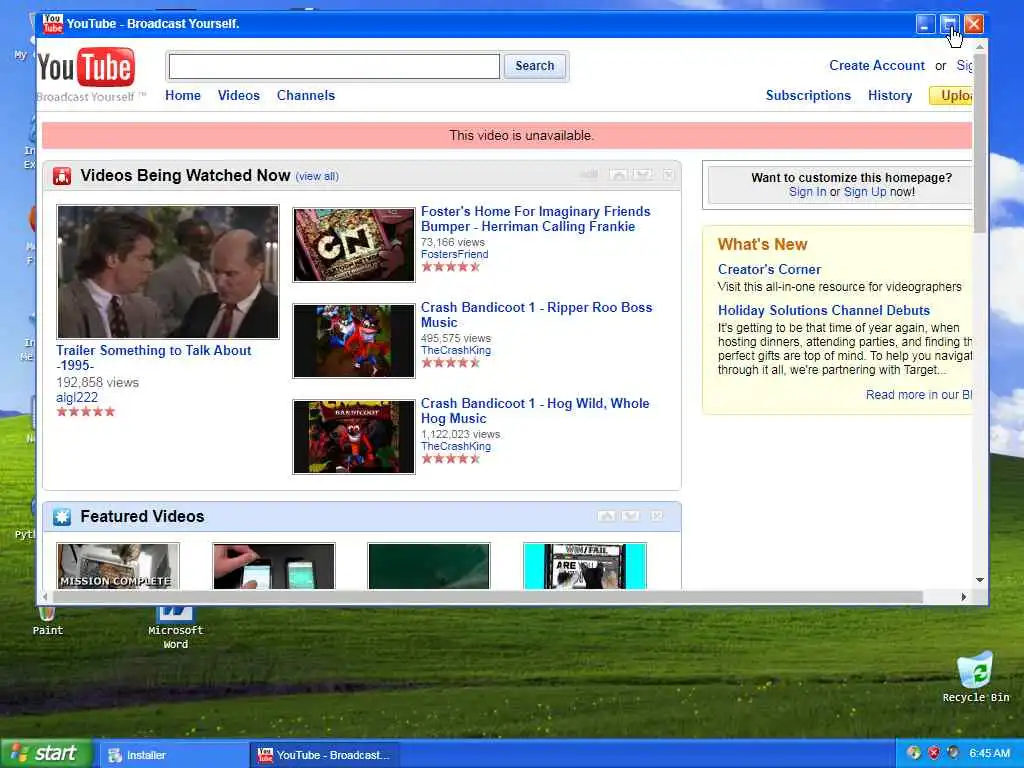Open the Subscriptions page

click(808, 95)
